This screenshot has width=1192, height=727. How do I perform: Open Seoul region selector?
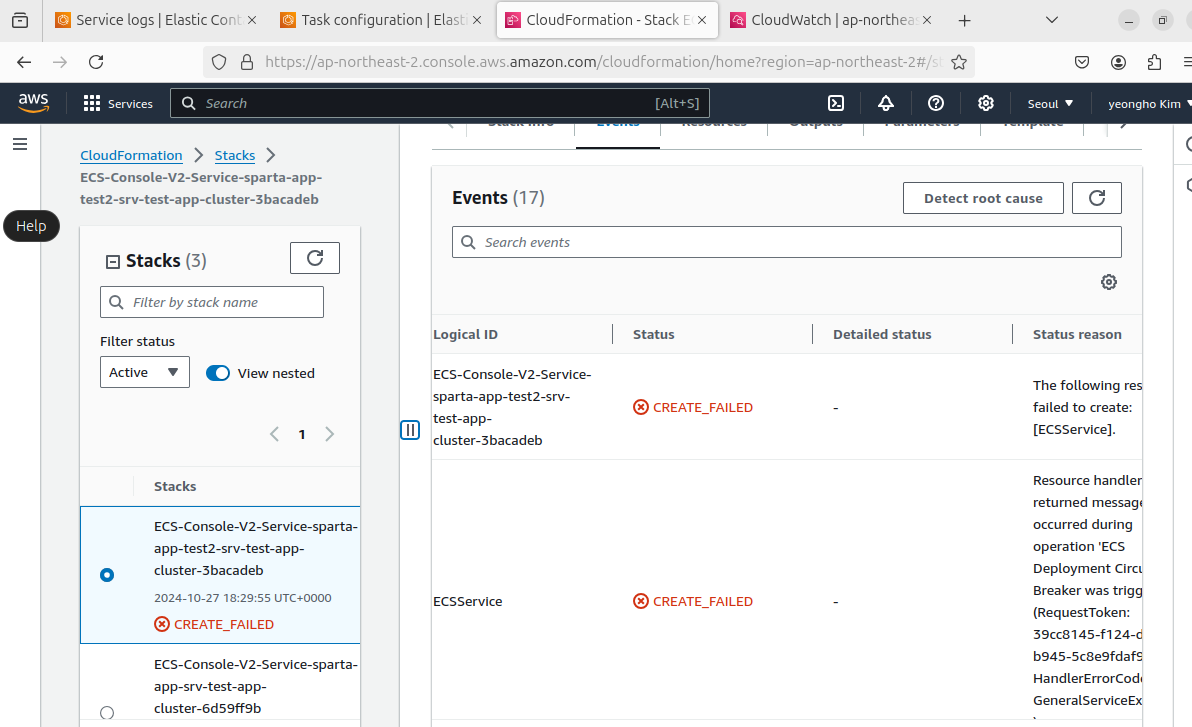coord(1050,103)
